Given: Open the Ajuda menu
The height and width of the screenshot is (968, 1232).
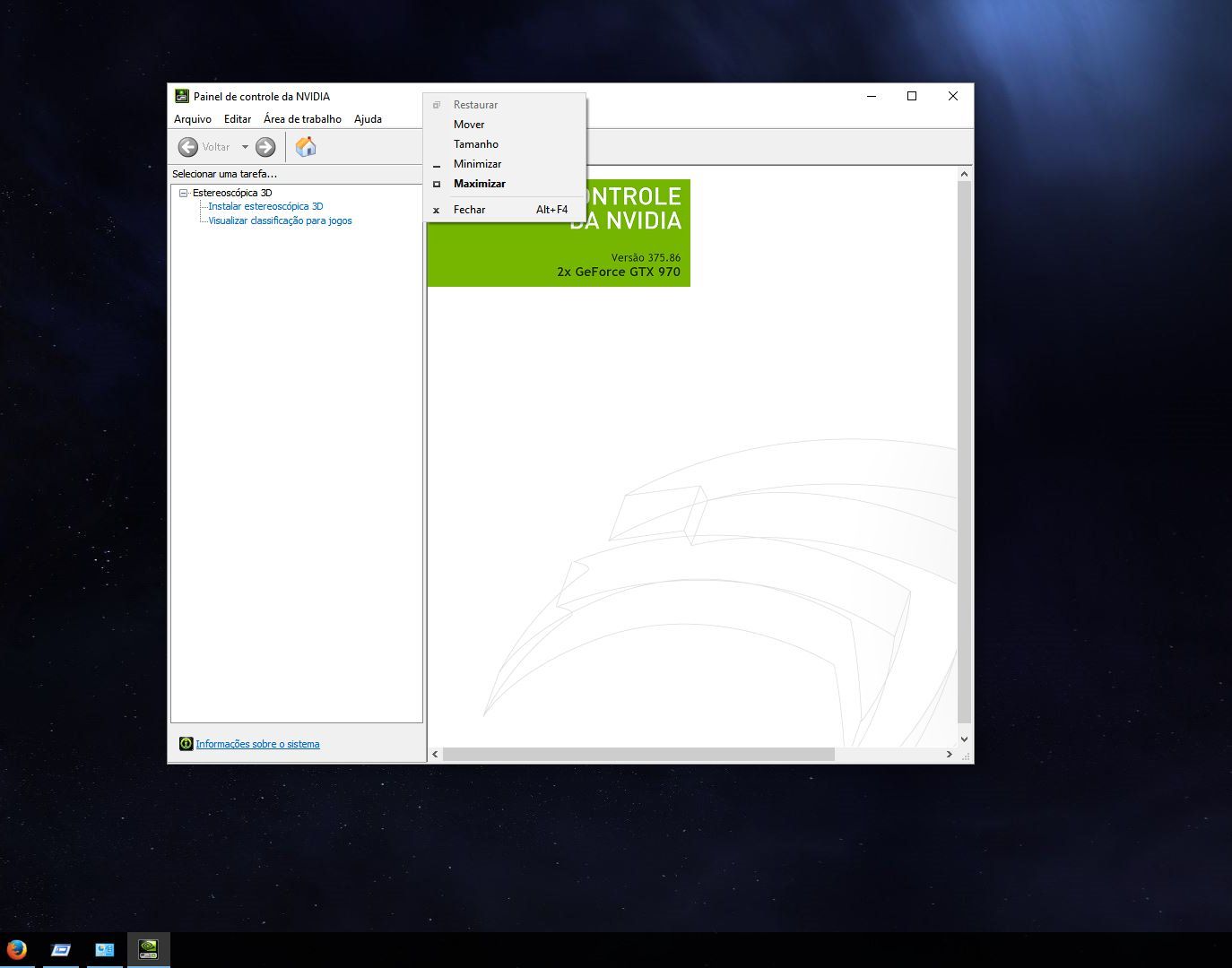Looking at the screenshot, I should pyautogui.click(x=368, y=119).
